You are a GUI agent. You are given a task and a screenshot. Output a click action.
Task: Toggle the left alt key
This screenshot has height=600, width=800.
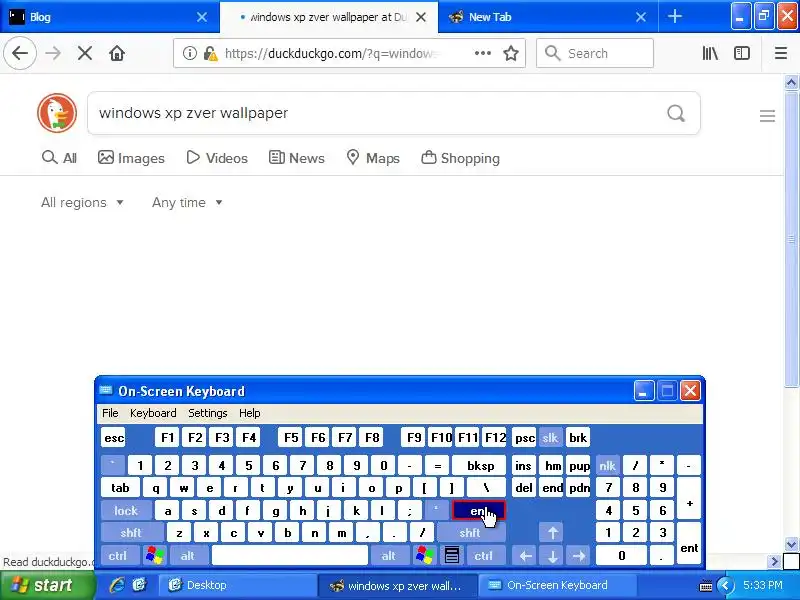point(188,555)
